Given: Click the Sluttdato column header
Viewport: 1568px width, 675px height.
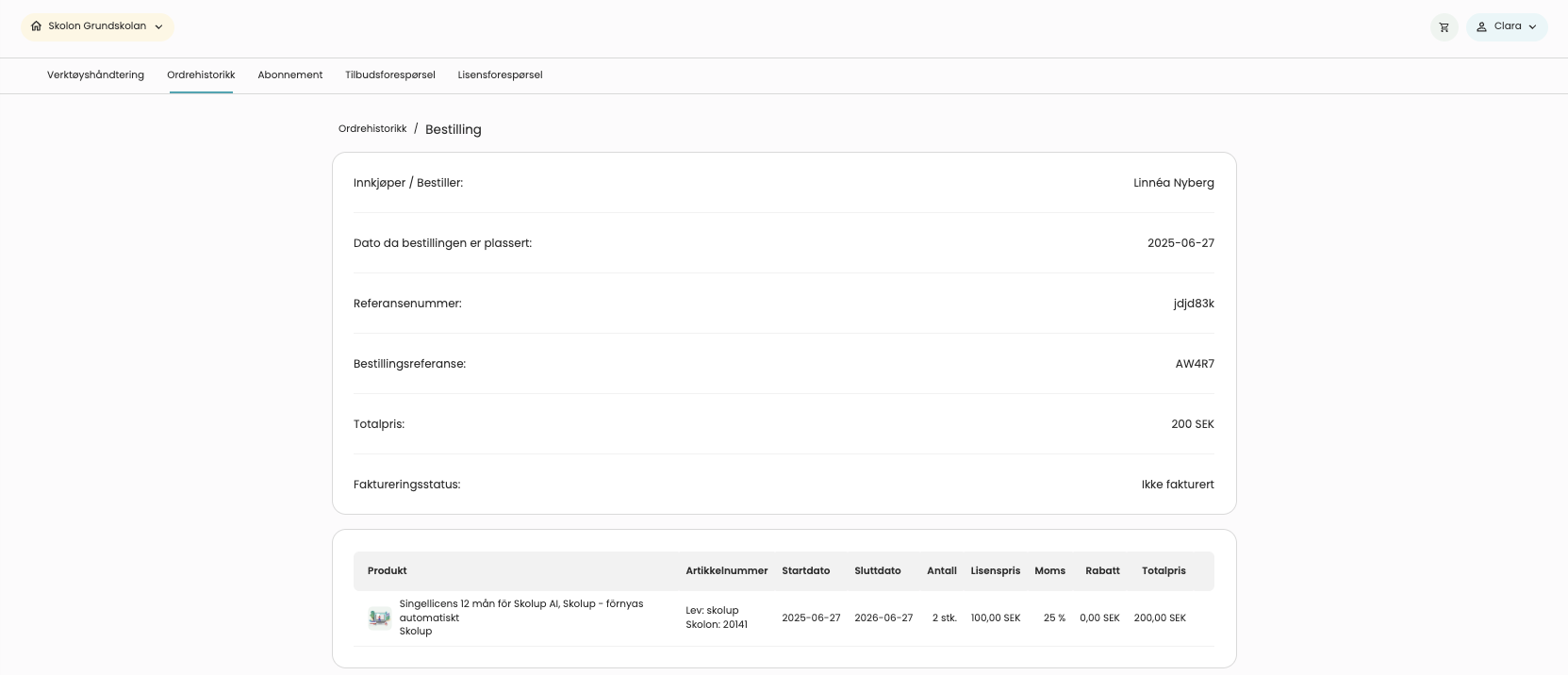Looking at the screenshot, I should point(877,571).
